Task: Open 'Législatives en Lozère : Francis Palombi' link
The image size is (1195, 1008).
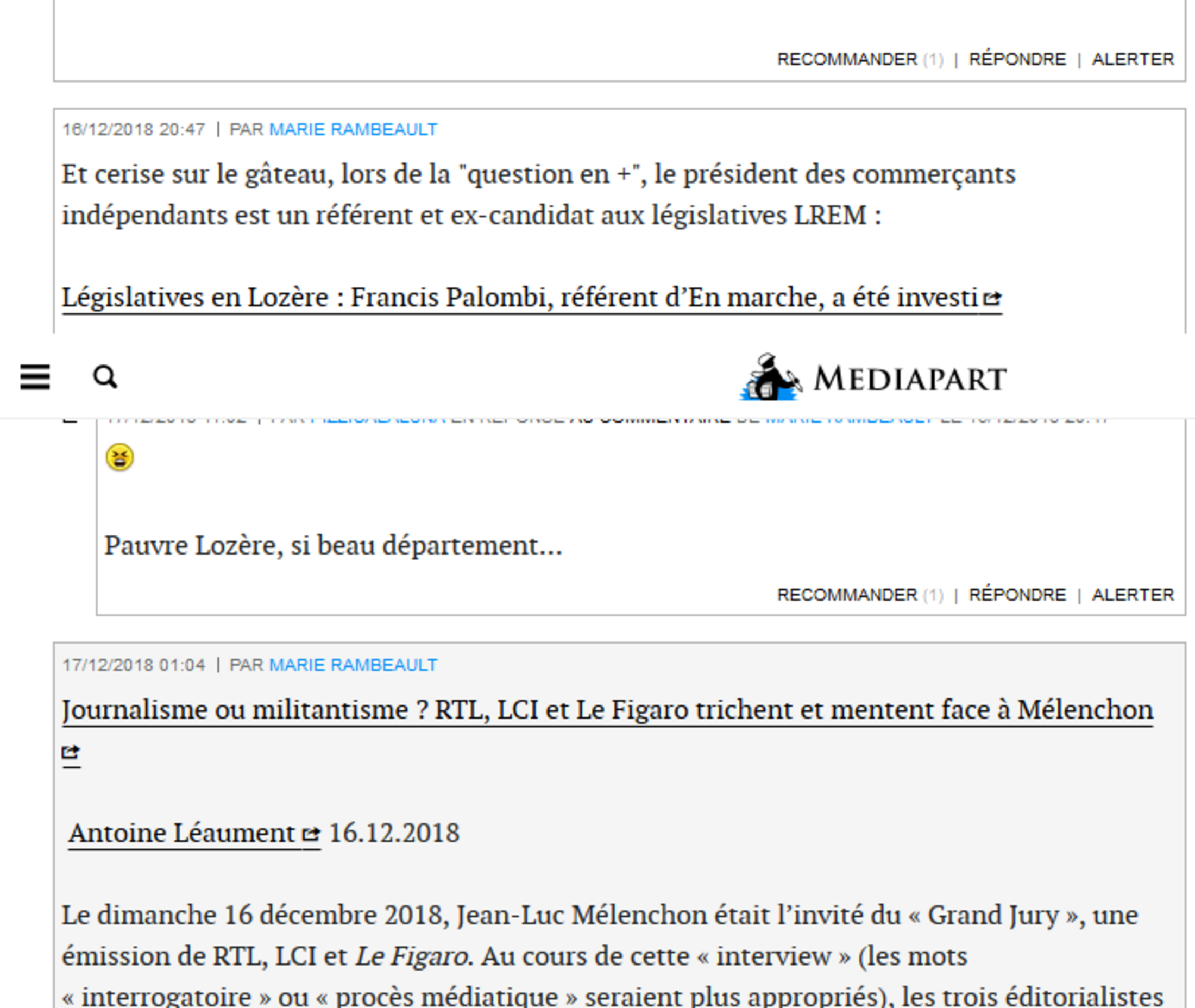Action: pyautogui.click(x=519, y=298)
